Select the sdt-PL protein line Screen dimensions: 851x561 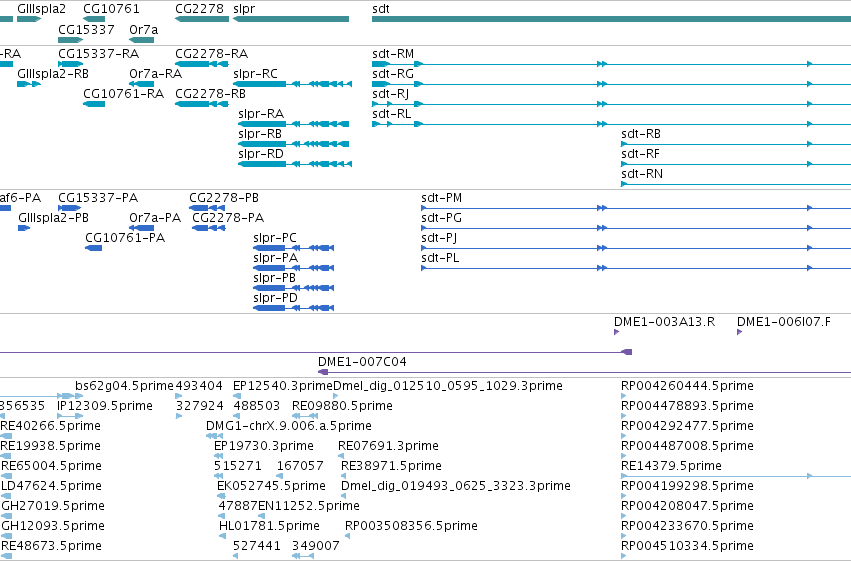(636, 269)
